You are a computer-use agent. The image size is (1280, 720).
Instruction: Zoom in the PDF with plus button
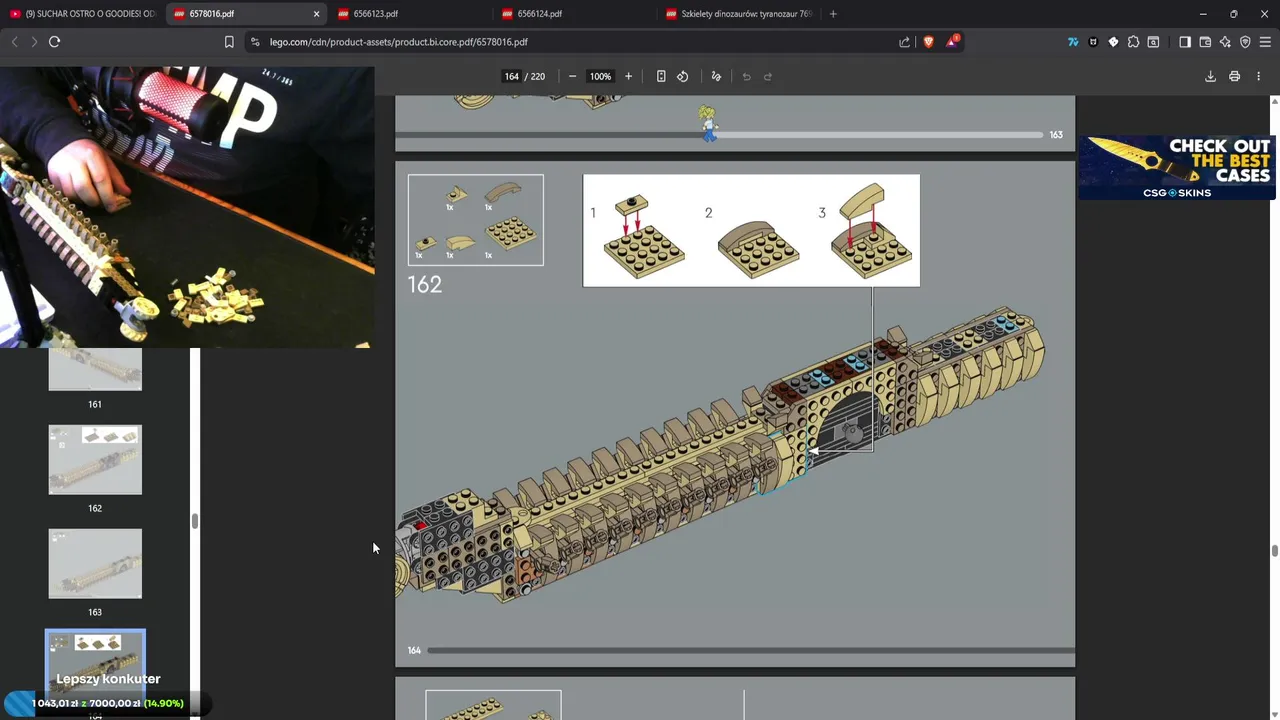click(628, 76)
